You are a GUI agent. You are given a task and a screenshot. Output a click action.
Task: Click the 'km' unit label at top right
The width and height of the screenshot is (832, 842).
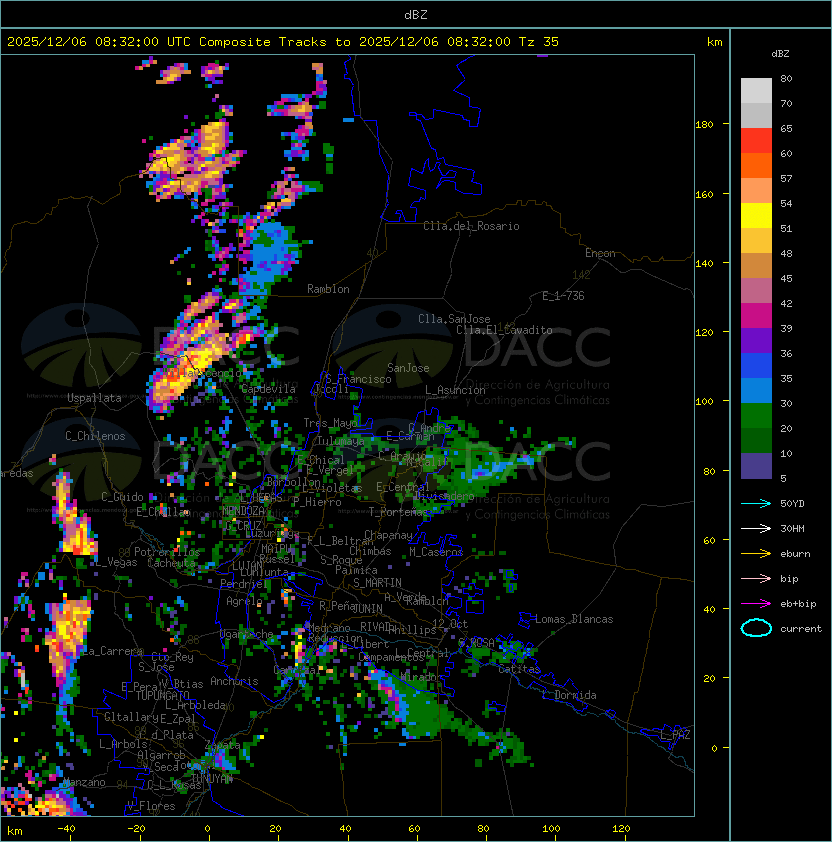[714, 42]
